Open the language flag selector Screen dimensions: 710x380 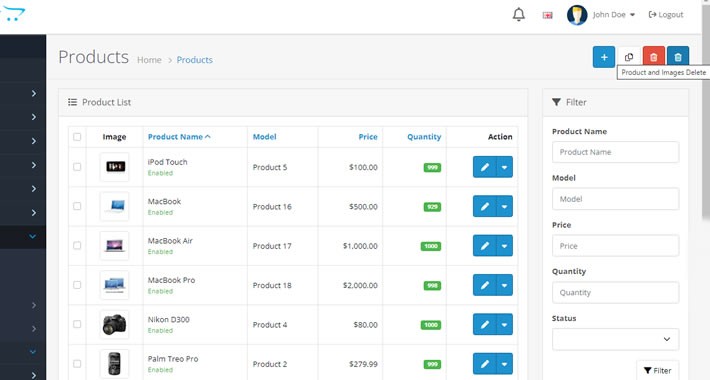(x=547, y=15)
